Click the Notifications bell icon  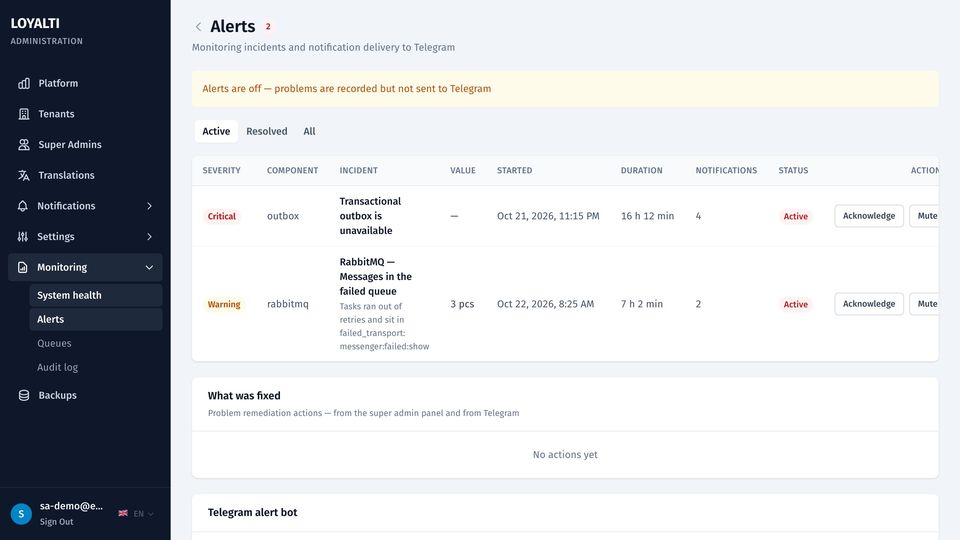click(23, 206)
